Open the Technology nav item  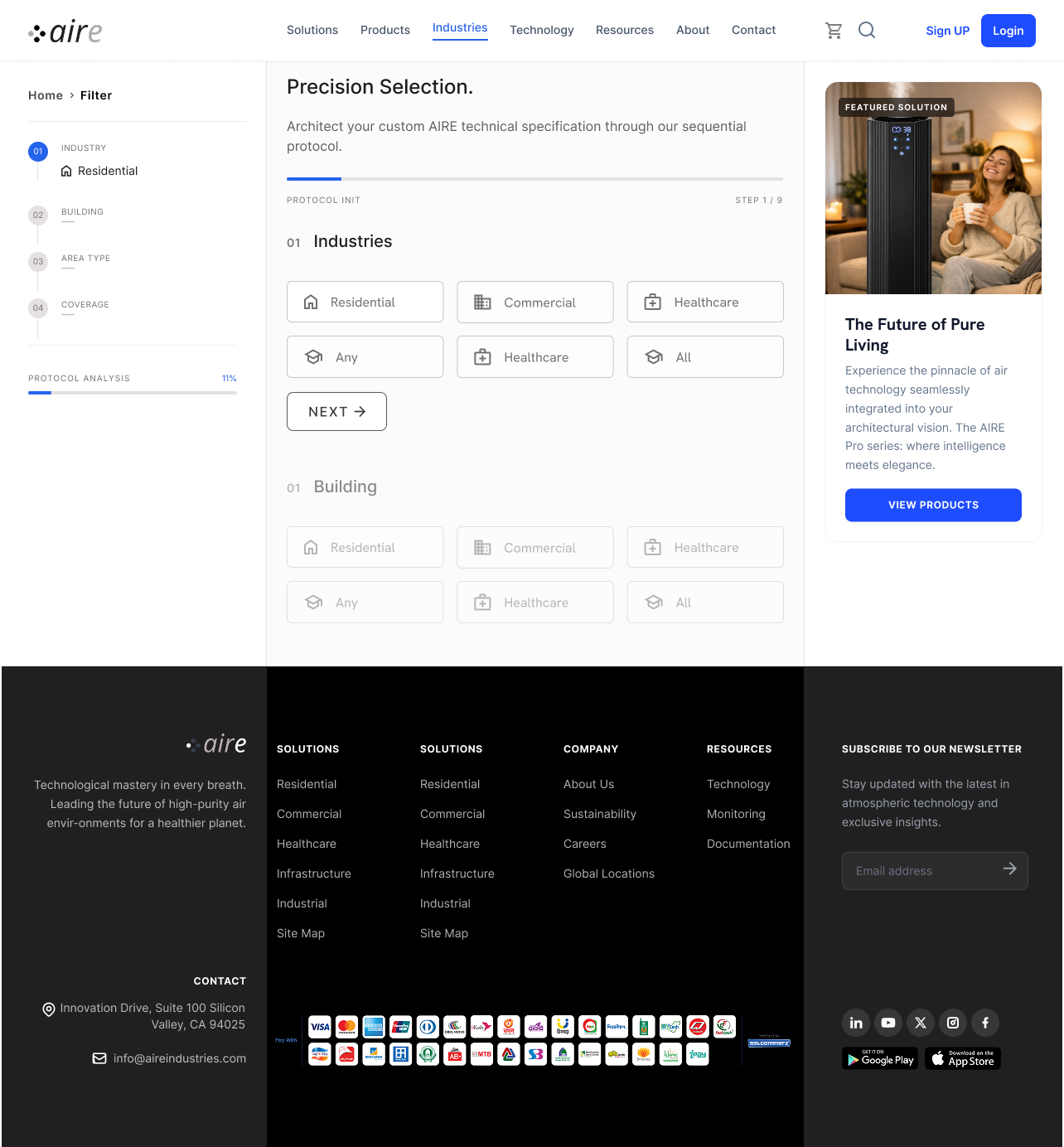(542, 30)
